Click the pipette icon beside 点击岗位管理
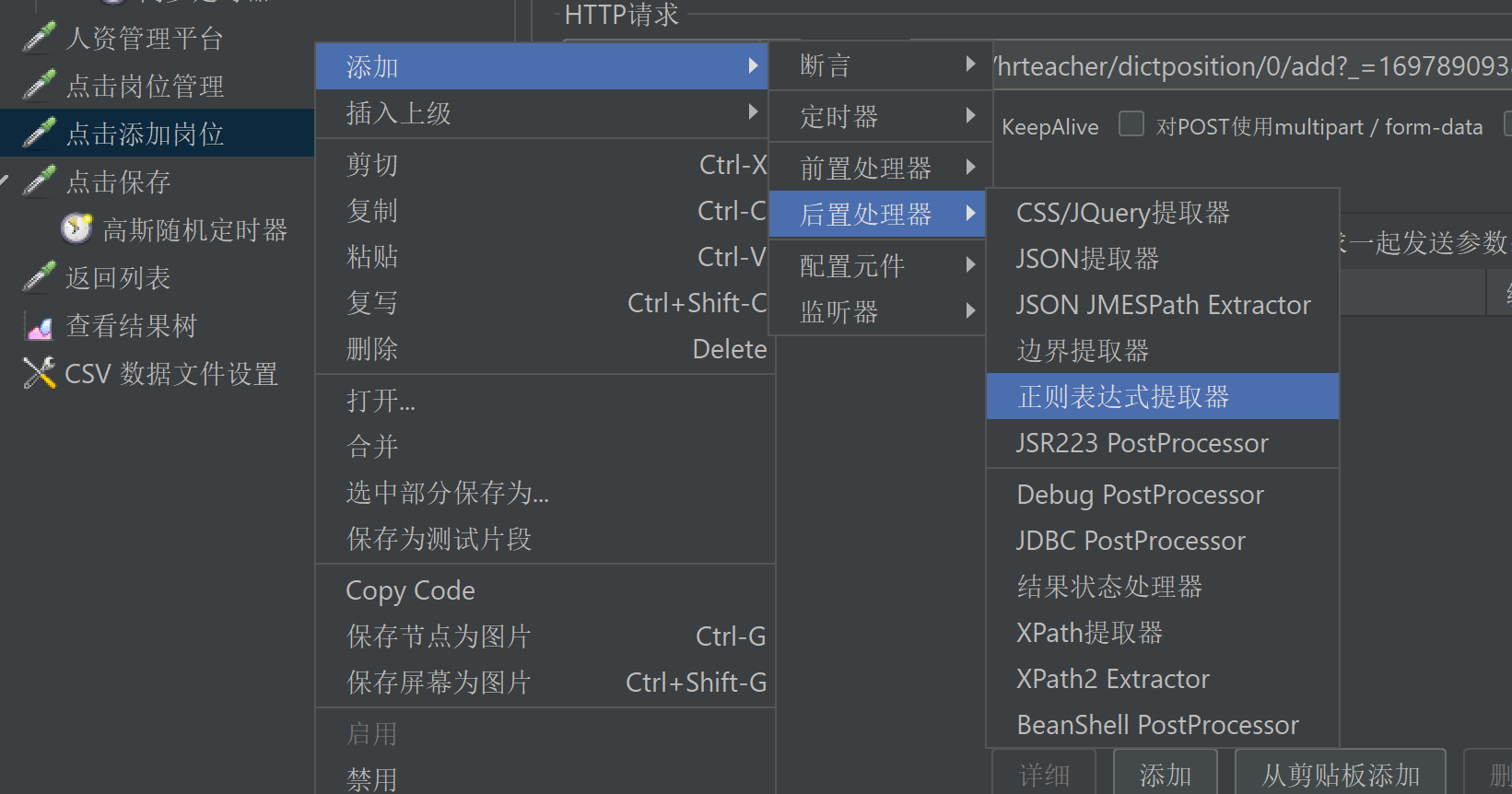Screen dimensions: 1512x794 39,86
